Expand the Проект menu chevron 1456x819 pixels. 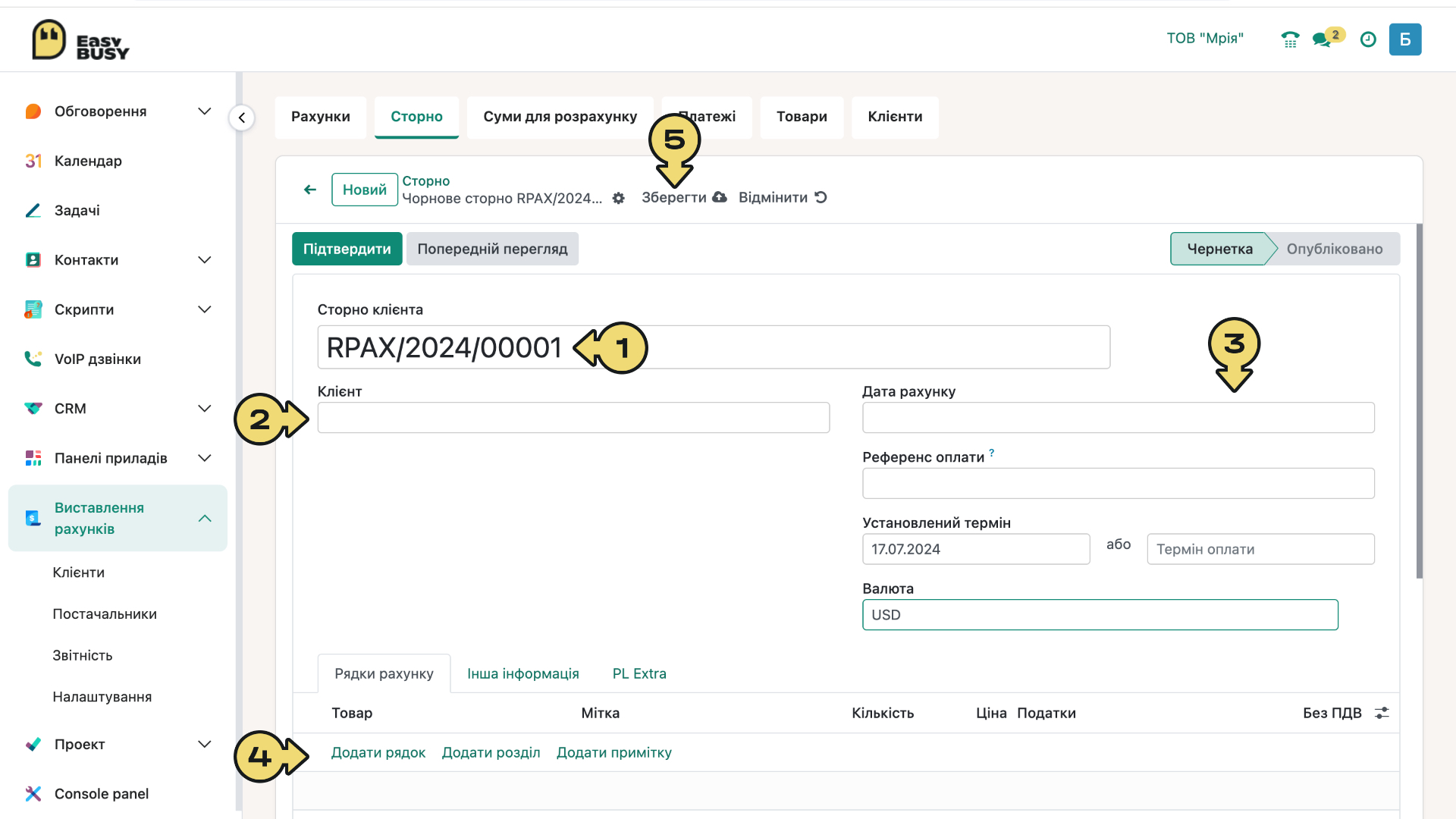pos(205,744)
